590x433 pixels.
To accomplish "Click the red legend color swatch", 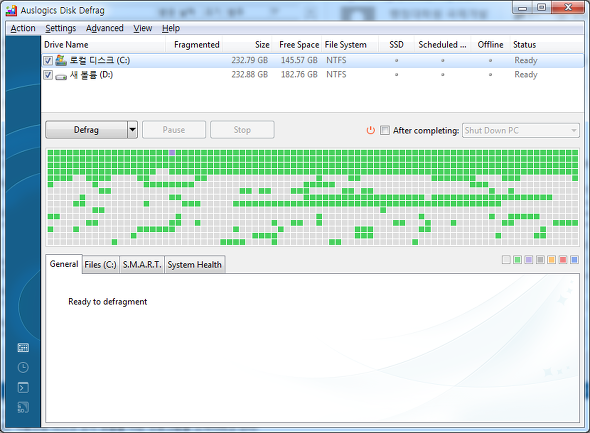I will click(563, 260).
